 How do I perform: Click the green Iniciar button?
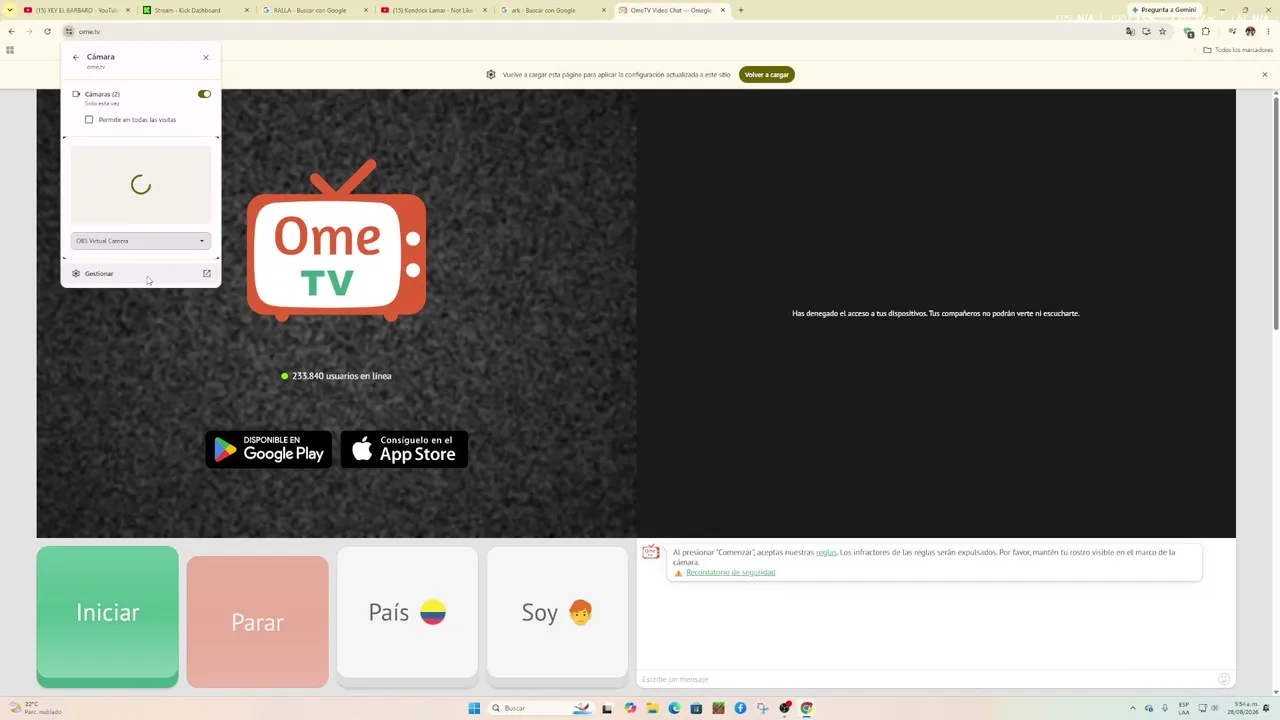point(108,616)
